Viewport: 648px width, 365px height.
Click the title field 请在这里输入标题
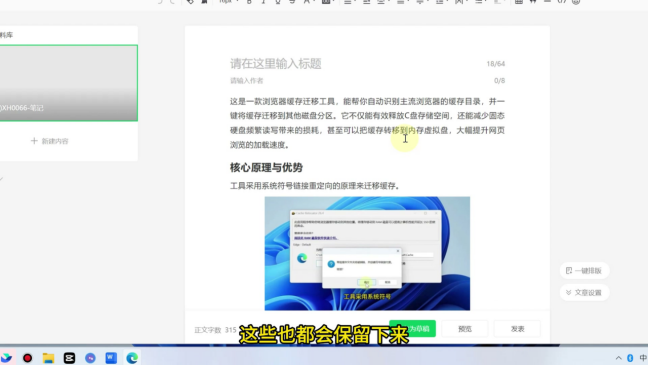(x=276, y=64)
